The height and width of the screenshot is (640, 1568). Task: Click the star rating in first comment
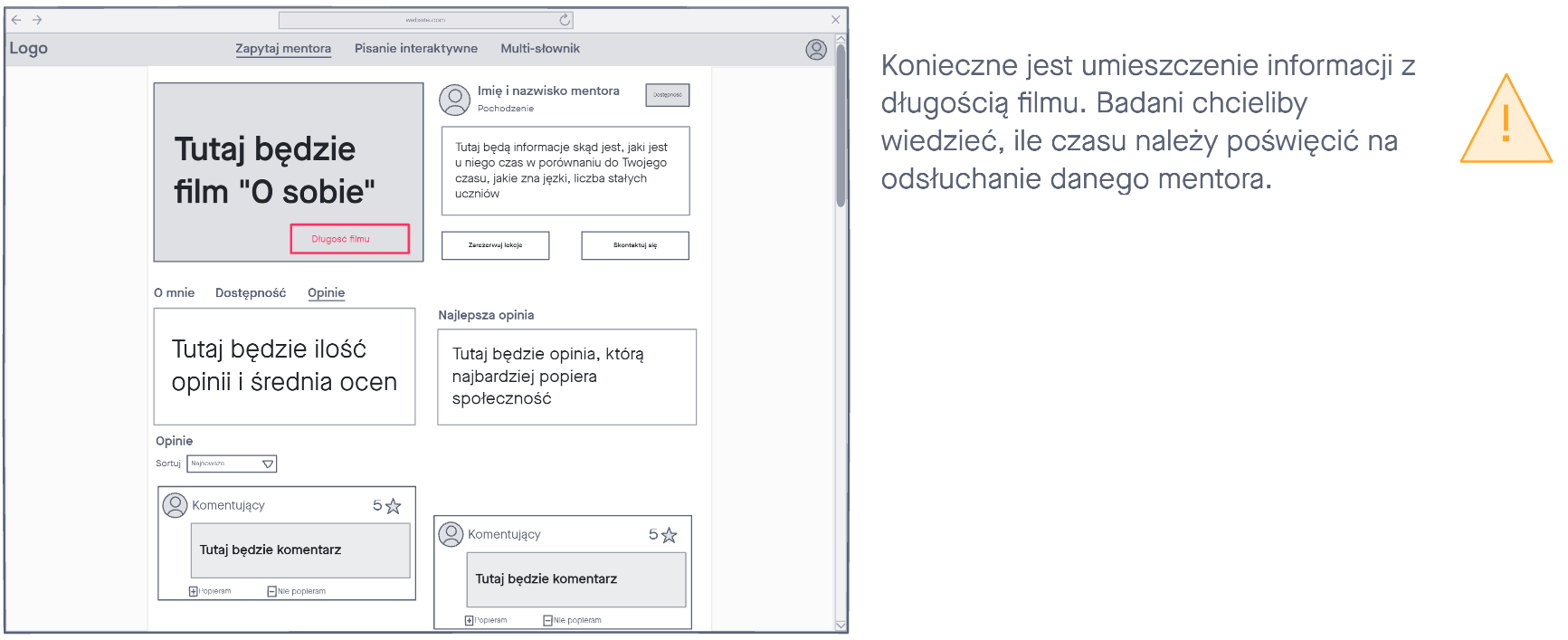(x=393, y=506)
